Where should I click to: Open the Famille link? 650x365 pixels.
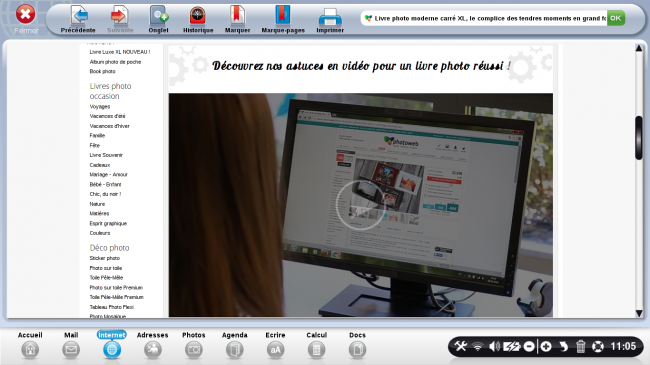(x=97, y=136)
